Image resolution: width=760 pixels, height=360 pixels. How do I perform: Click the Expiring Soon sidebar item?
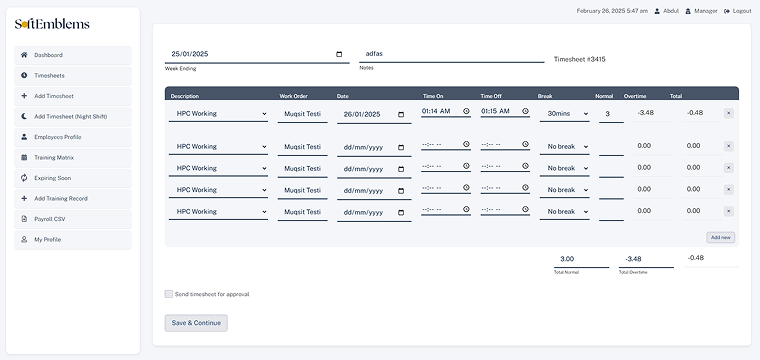(x=73, y=178)
